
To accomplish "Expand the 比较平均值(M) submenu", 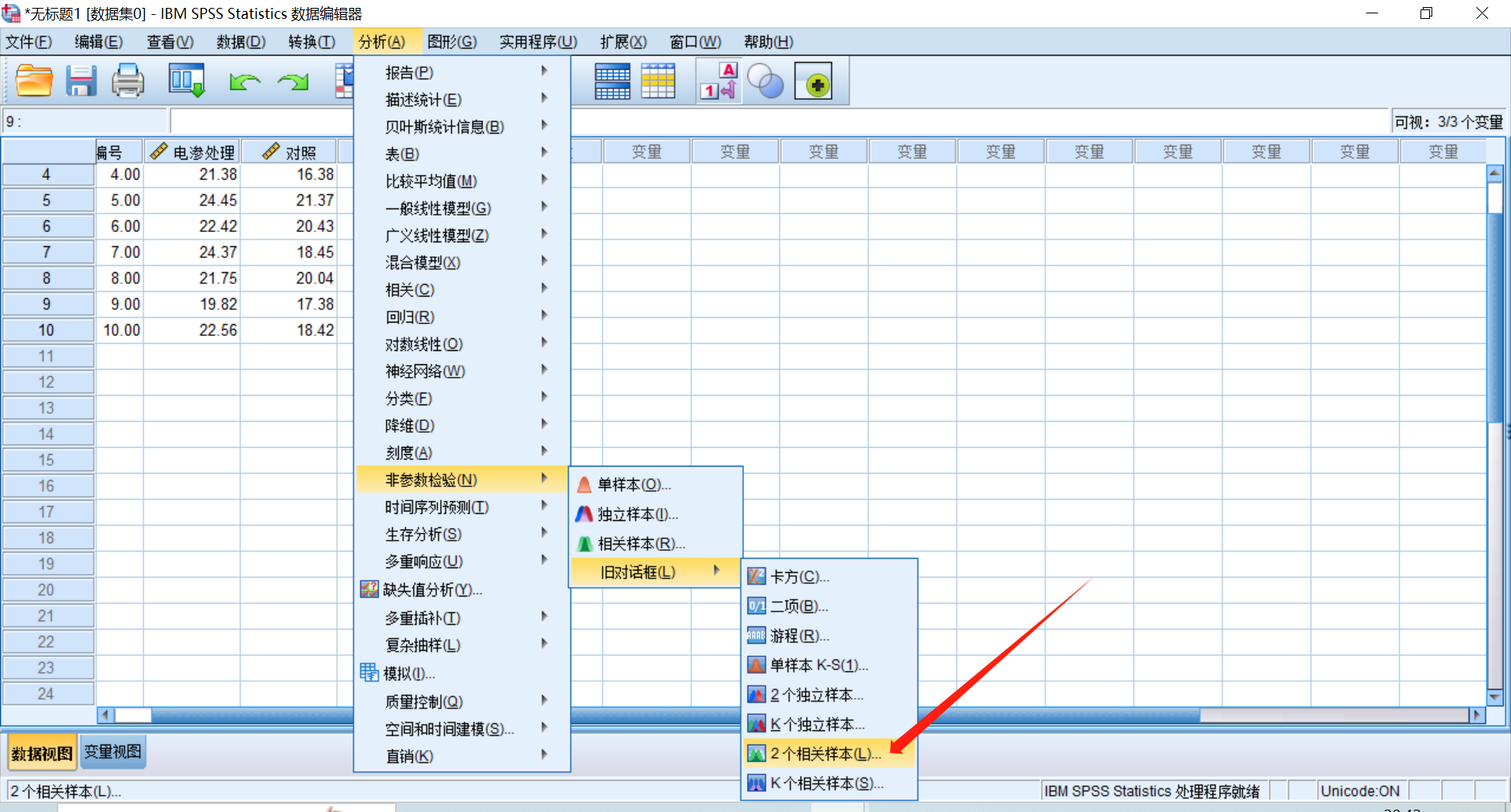I will [430, 181].
